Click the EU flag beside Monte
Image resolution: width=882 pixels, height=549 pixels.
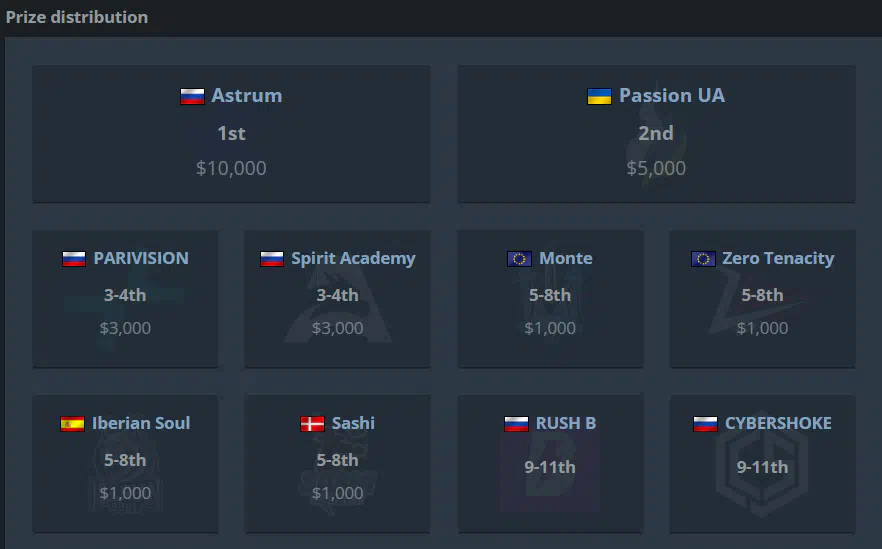pos(519,259)
